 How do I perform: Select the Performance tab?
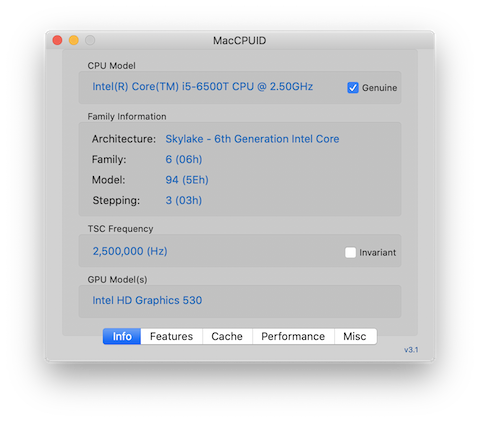(x=293, y=336)
